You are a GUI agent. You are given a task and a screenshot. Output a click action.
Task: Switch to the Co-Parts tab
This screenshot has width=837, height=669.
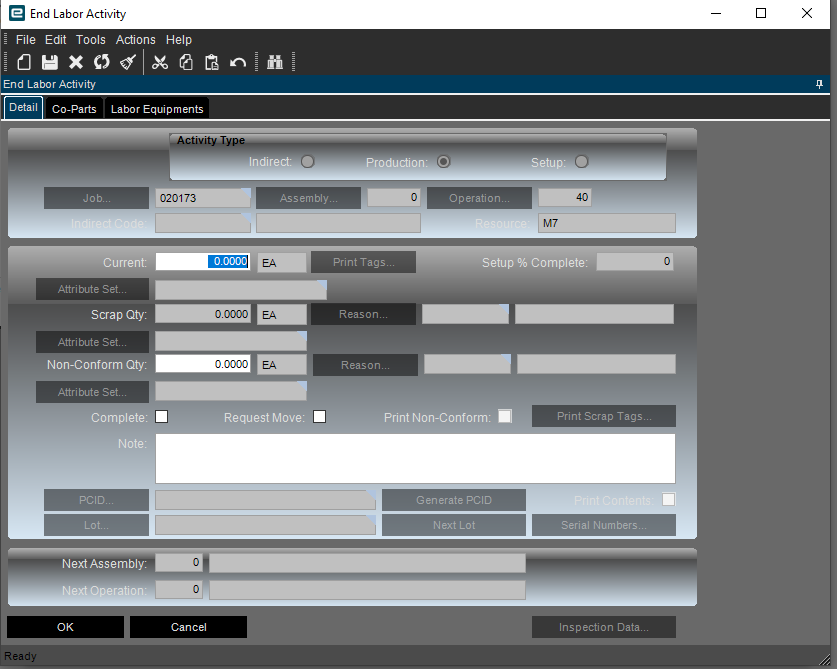[x=74, y=108]
